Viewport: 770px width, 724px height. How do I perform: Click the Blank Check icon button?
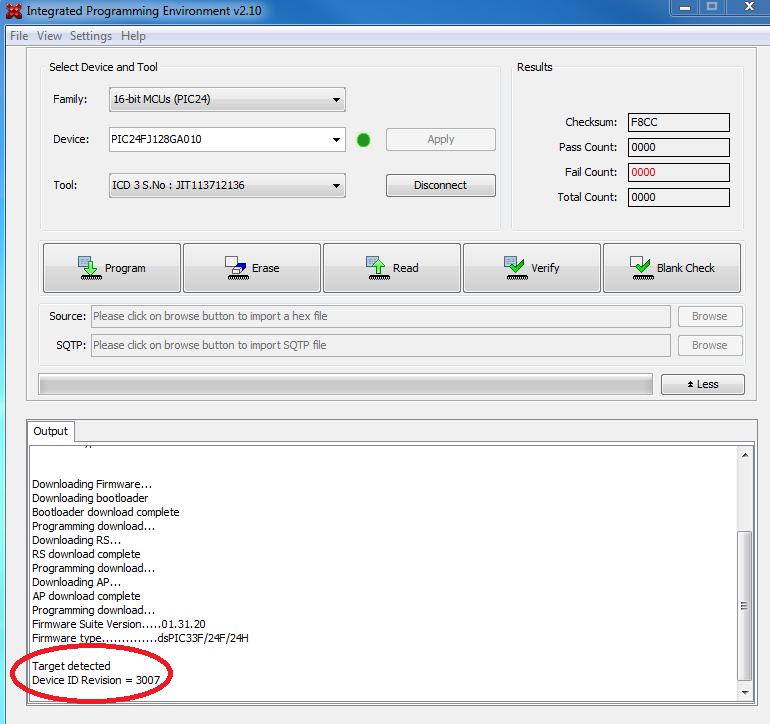pyautogui.click(x=672, y=268)
